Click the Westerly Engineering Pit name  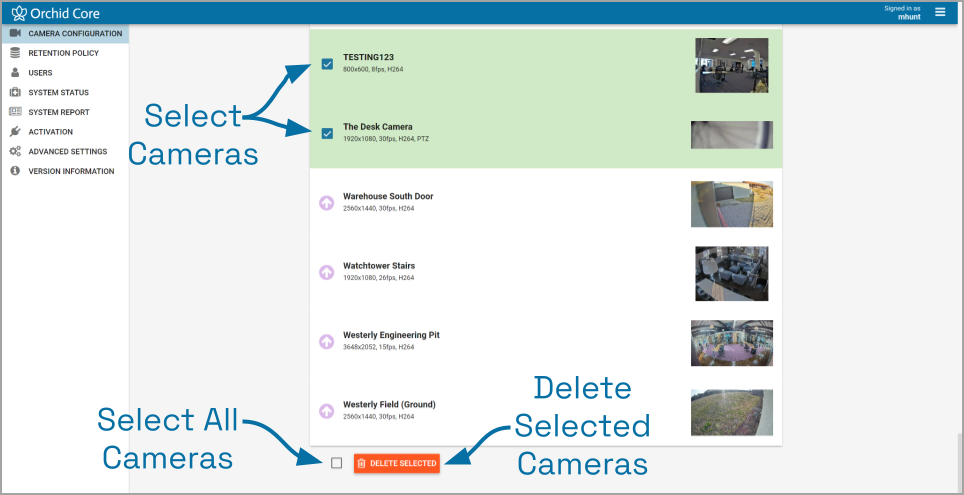tap(391, 335)
